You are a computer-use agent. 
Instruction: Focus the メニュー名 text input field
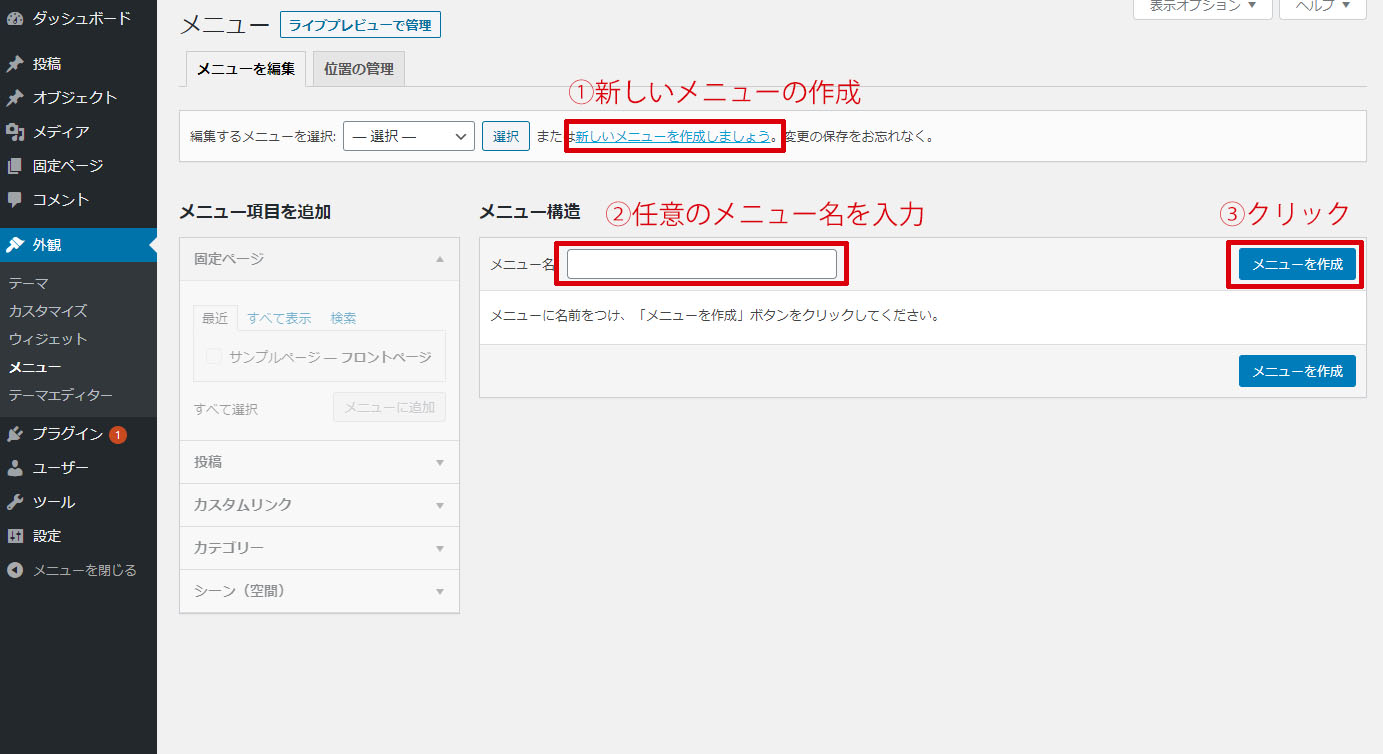point(702,264)
